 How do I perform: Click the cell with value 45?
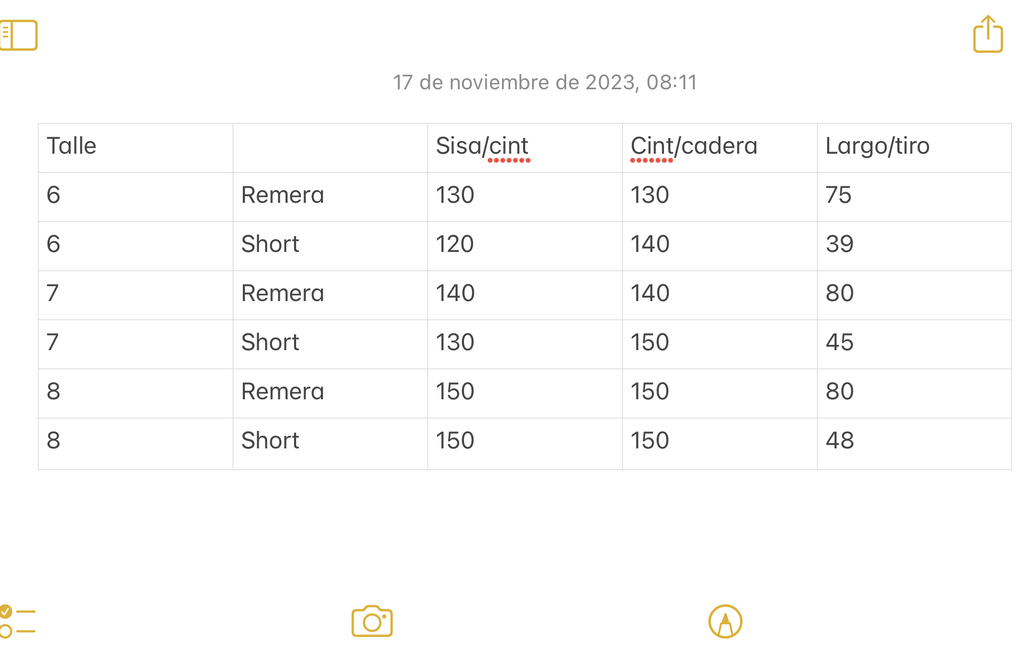[x=914, y=344]
